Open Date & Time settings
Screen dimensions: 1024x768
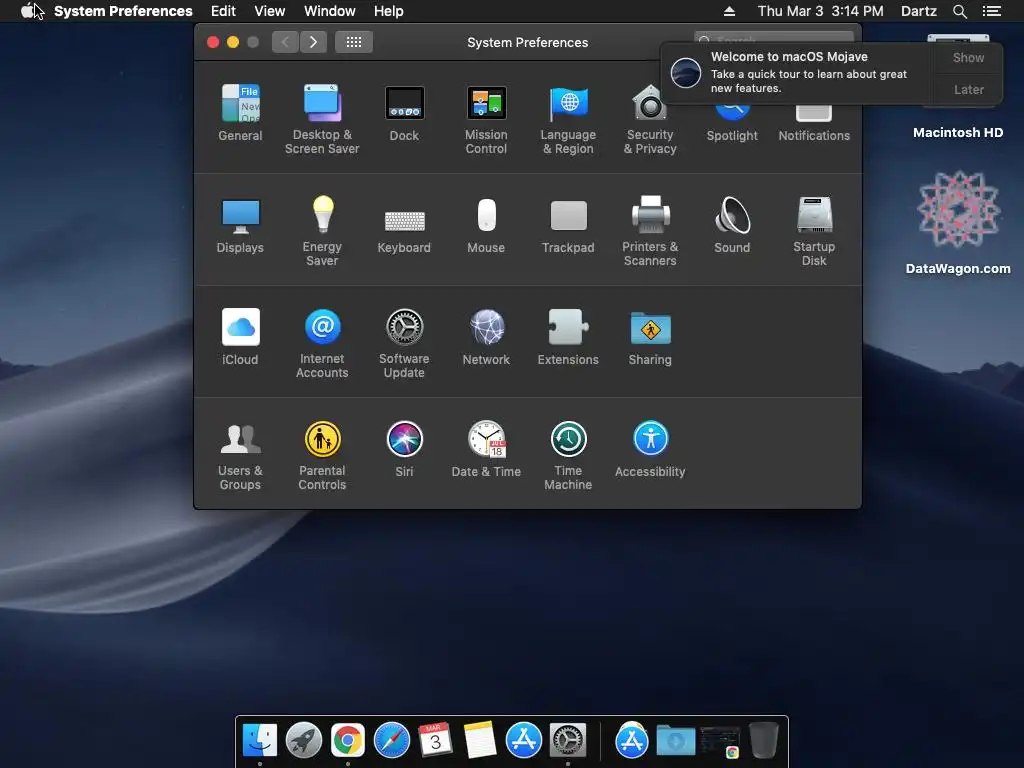click(486, 449)
